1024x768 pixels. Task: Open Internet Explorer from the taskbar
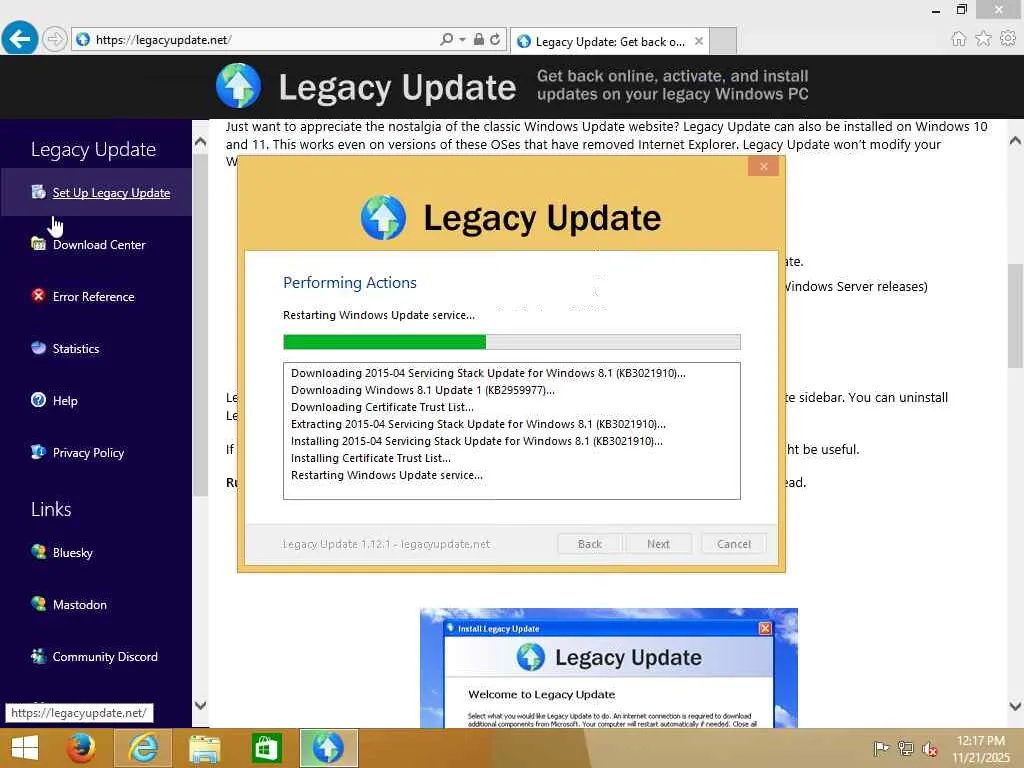(x=142, y=748)
